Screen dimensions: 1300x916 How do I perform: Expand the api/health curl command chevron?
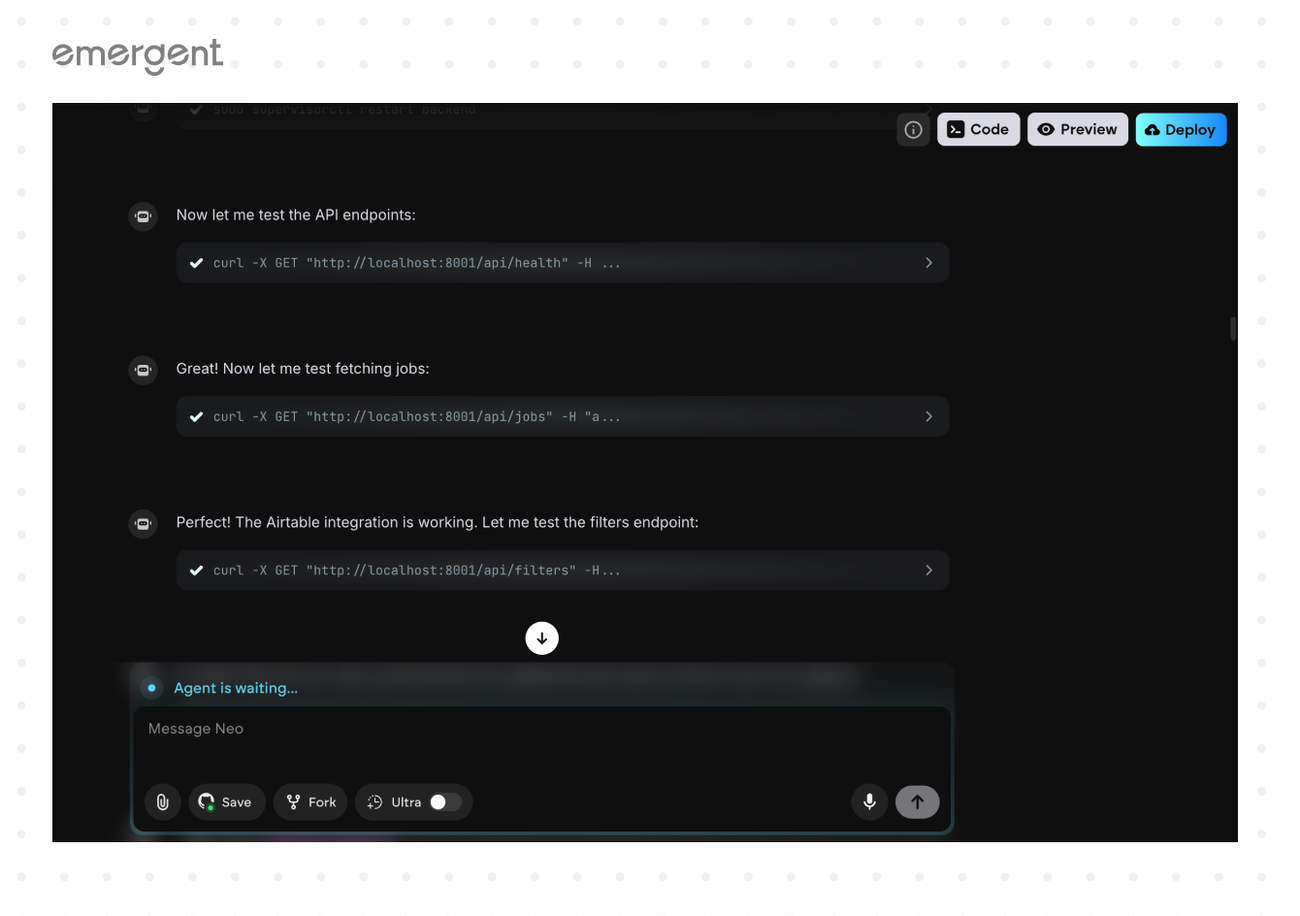click(928, 263)
